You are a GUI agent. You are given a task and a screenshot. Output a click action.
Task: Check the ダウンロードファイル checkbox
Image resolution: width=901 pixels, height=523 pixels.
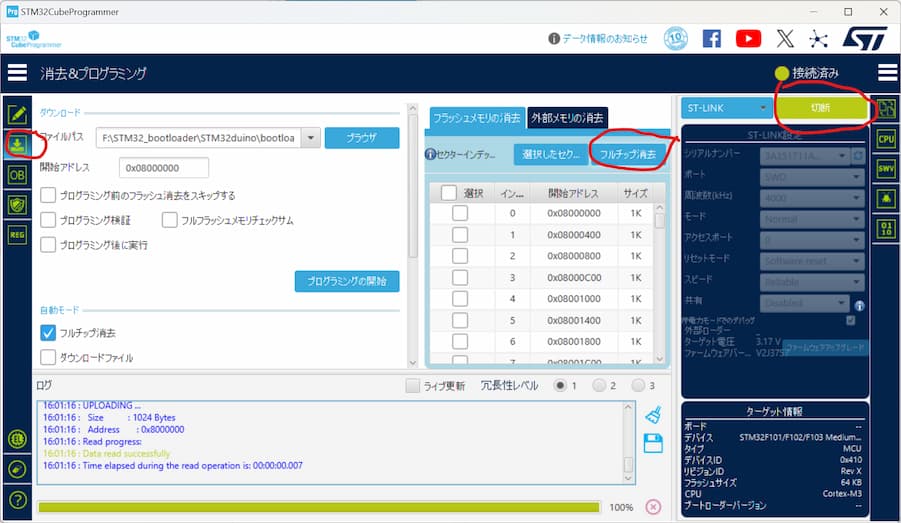[48, 357]
